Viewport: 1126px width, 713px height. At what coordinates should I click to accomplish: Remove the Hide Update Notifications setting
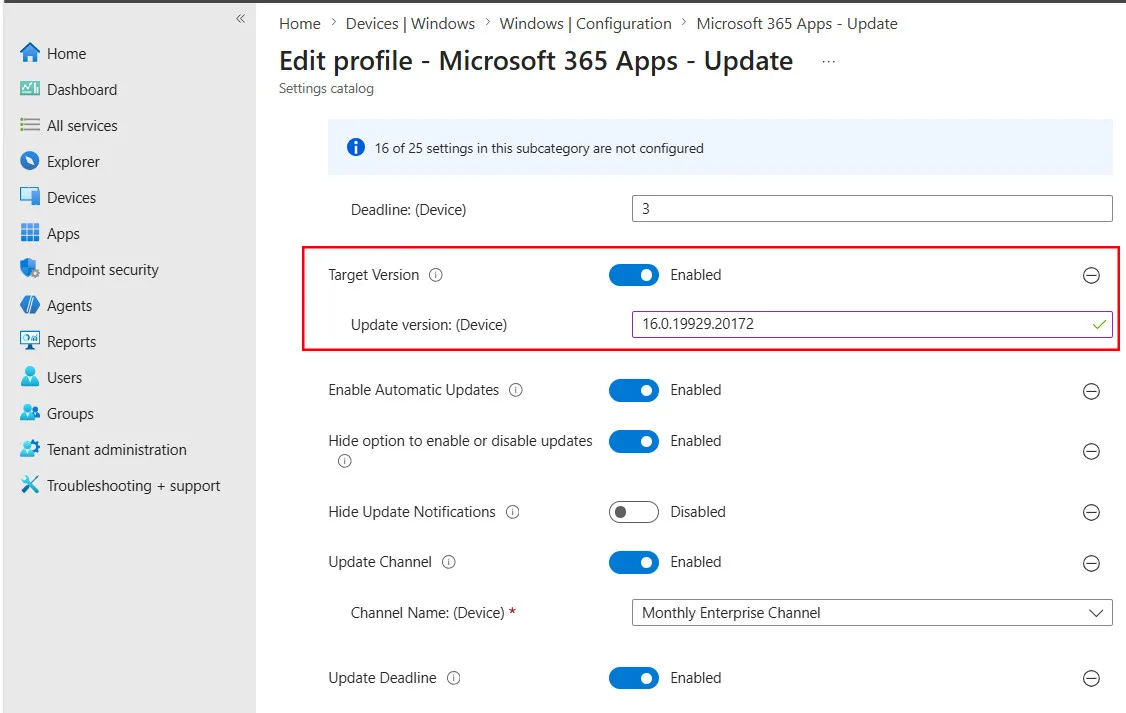tap(1091, 513)
